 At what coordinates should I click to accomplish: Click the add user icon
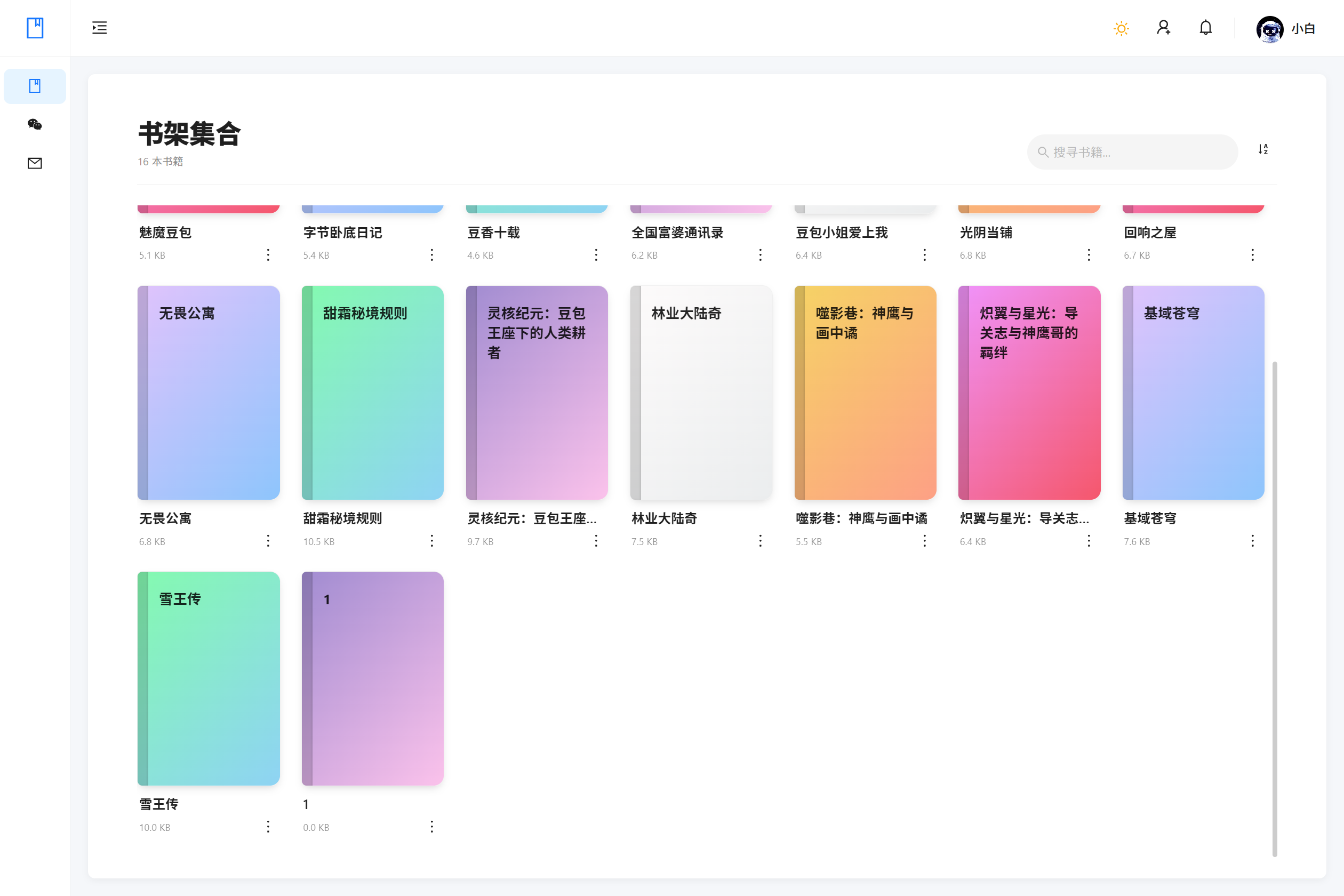click(1163, 28)
